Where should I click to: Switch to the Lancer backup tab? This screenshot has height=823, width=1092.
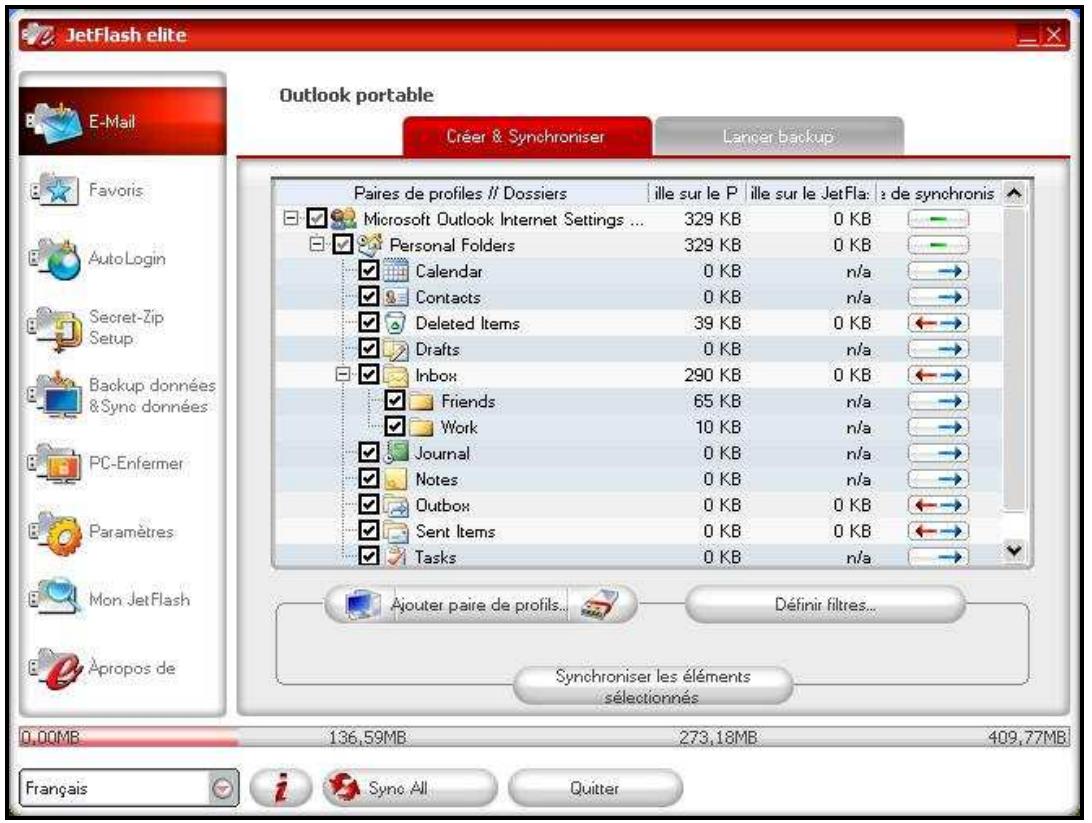(x=780, y=134)
